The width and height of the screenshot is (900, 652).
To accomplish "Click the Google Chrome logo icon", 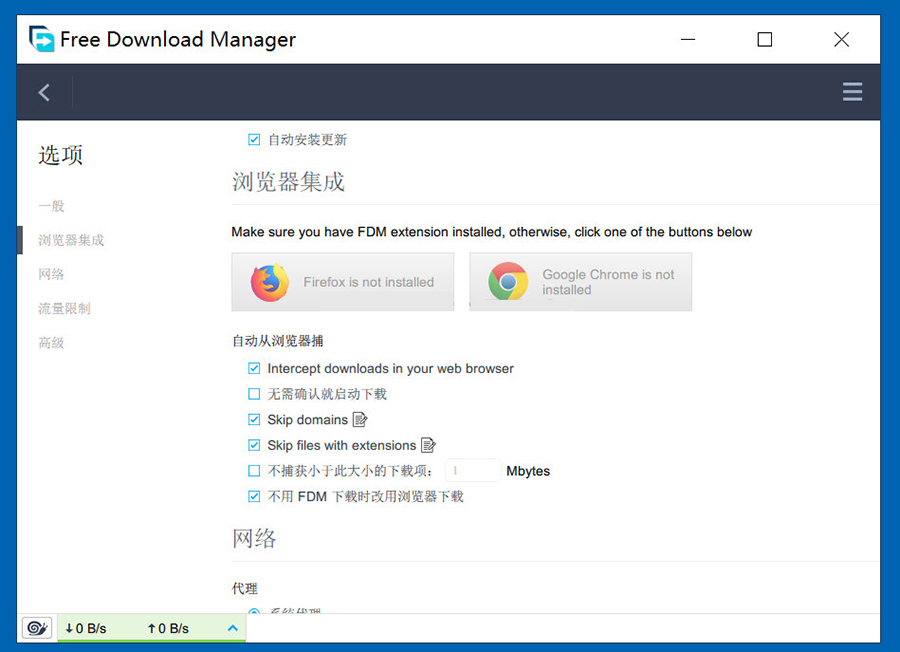I will click(x=508, y=282).
